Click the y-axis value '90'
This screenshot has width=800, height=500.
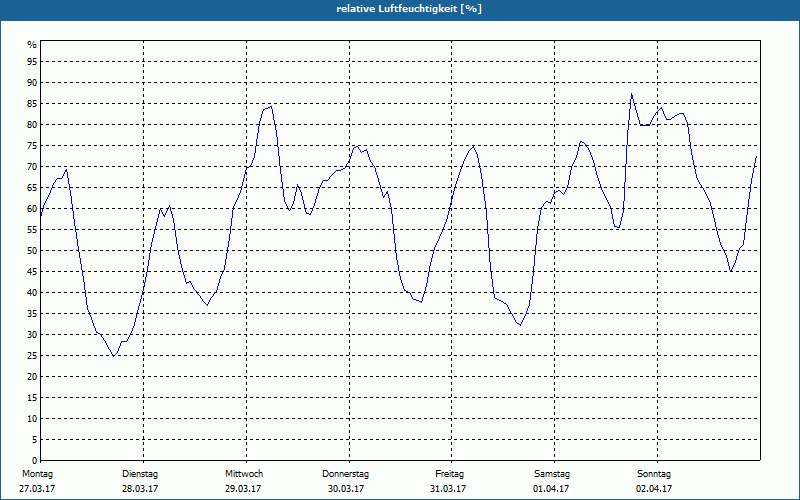point(32,83)
